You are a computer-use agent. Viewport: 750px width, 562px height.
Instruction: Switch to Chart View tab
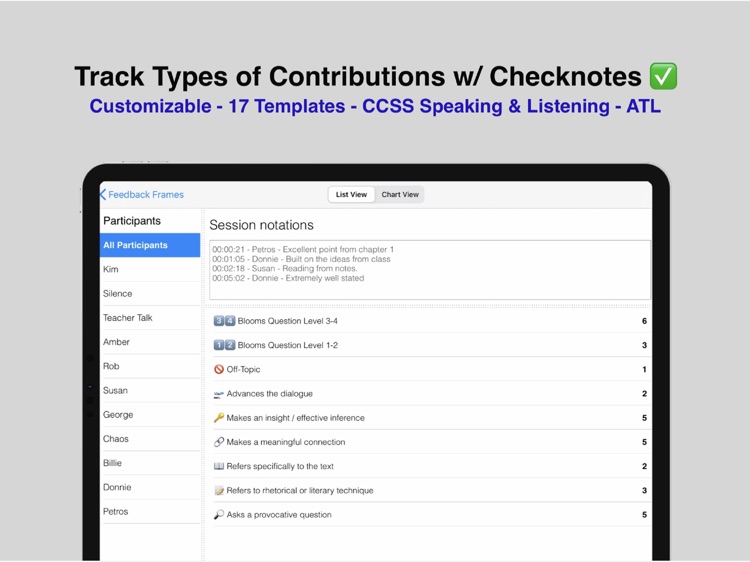tap(400, 195)
